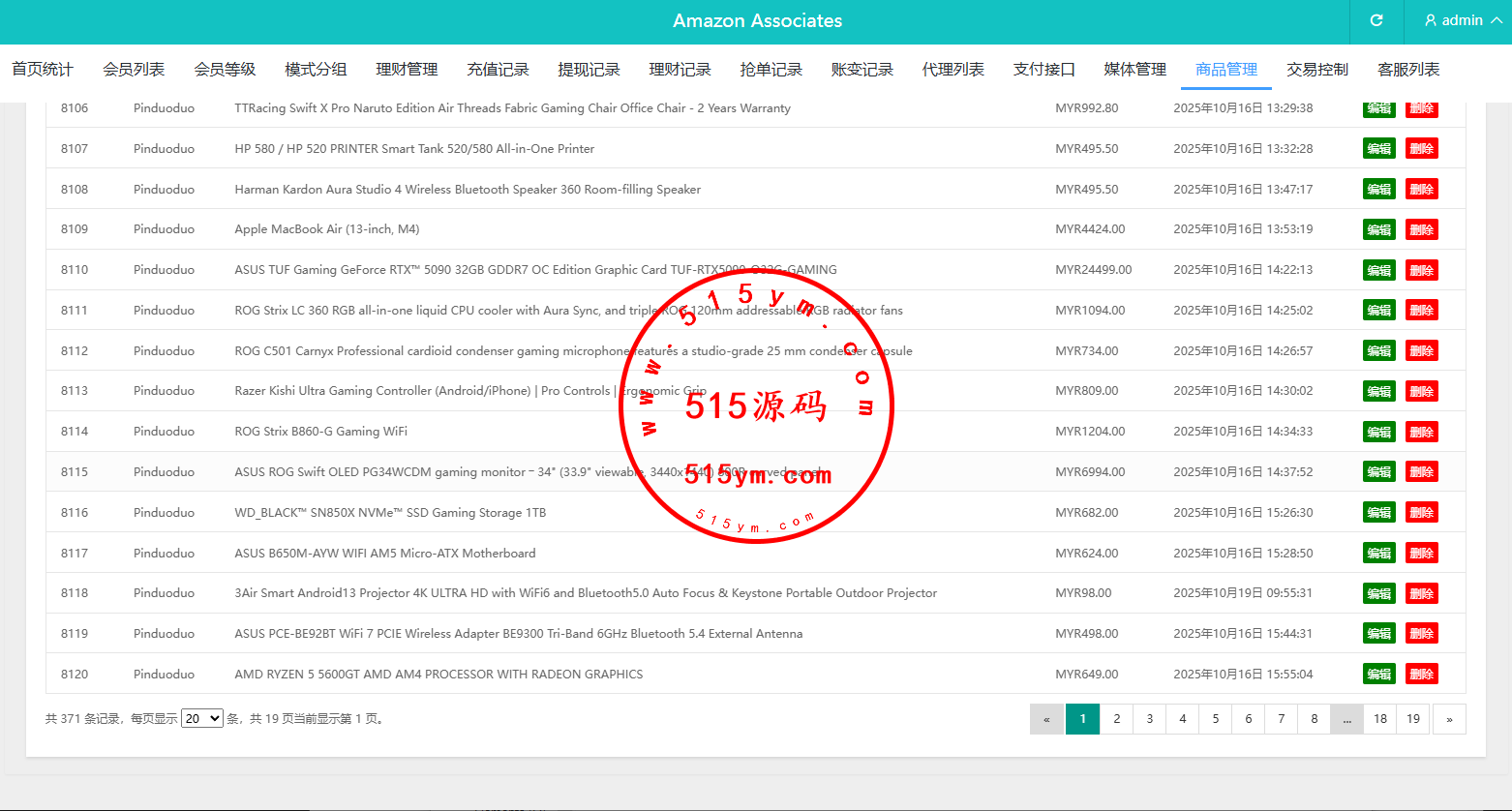This screenshot has height=811, width=1512.
Task: Edit the Harman Kardon speaker row 8108
Action: click(1378, 190)
